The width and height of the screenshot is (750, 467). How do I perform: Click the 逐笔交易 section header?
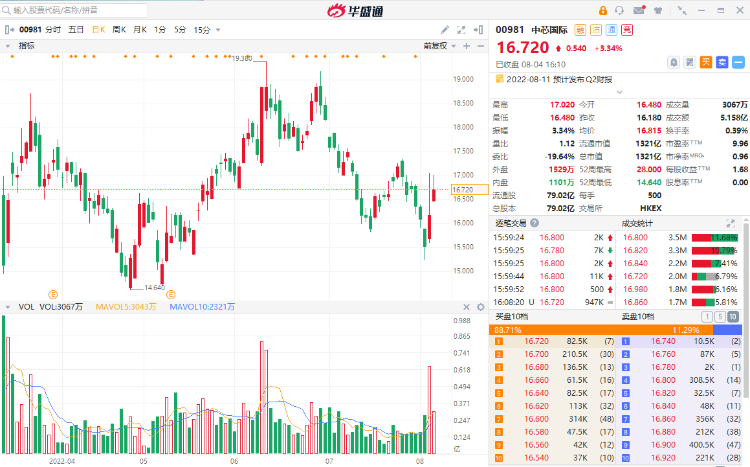[x=511, y=223]
